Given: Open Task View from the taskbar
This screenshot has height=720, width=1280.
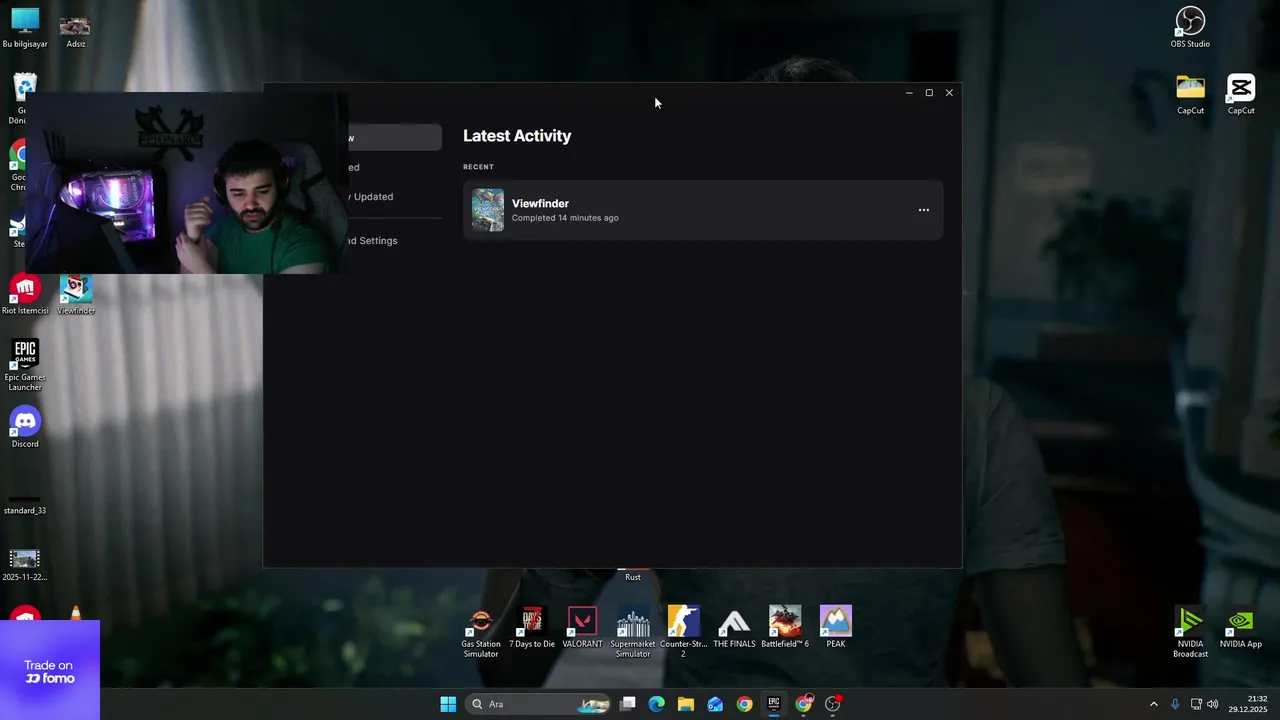Looking at the screenshot, I should (x=628, y=704).
